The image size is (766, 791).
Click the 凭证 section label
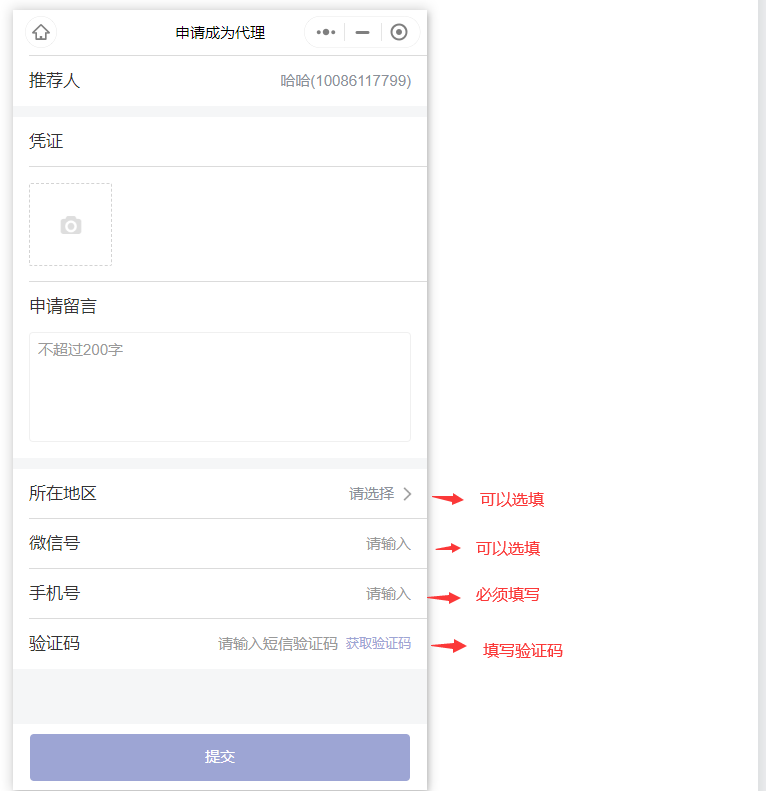(46, 141)
